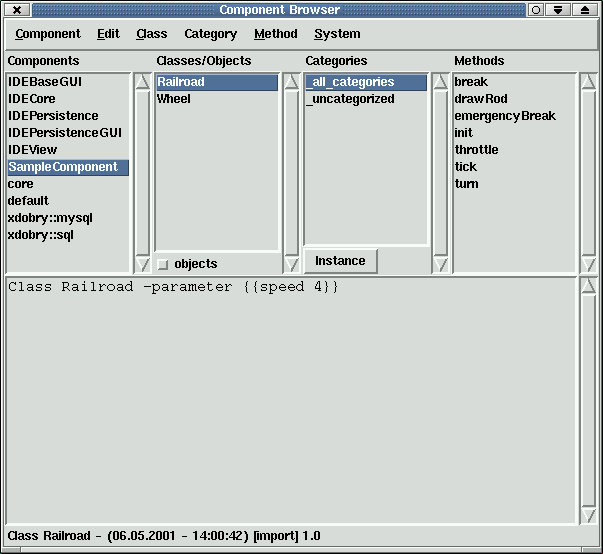
Task: Open the System menu
Action: (337, 34)
